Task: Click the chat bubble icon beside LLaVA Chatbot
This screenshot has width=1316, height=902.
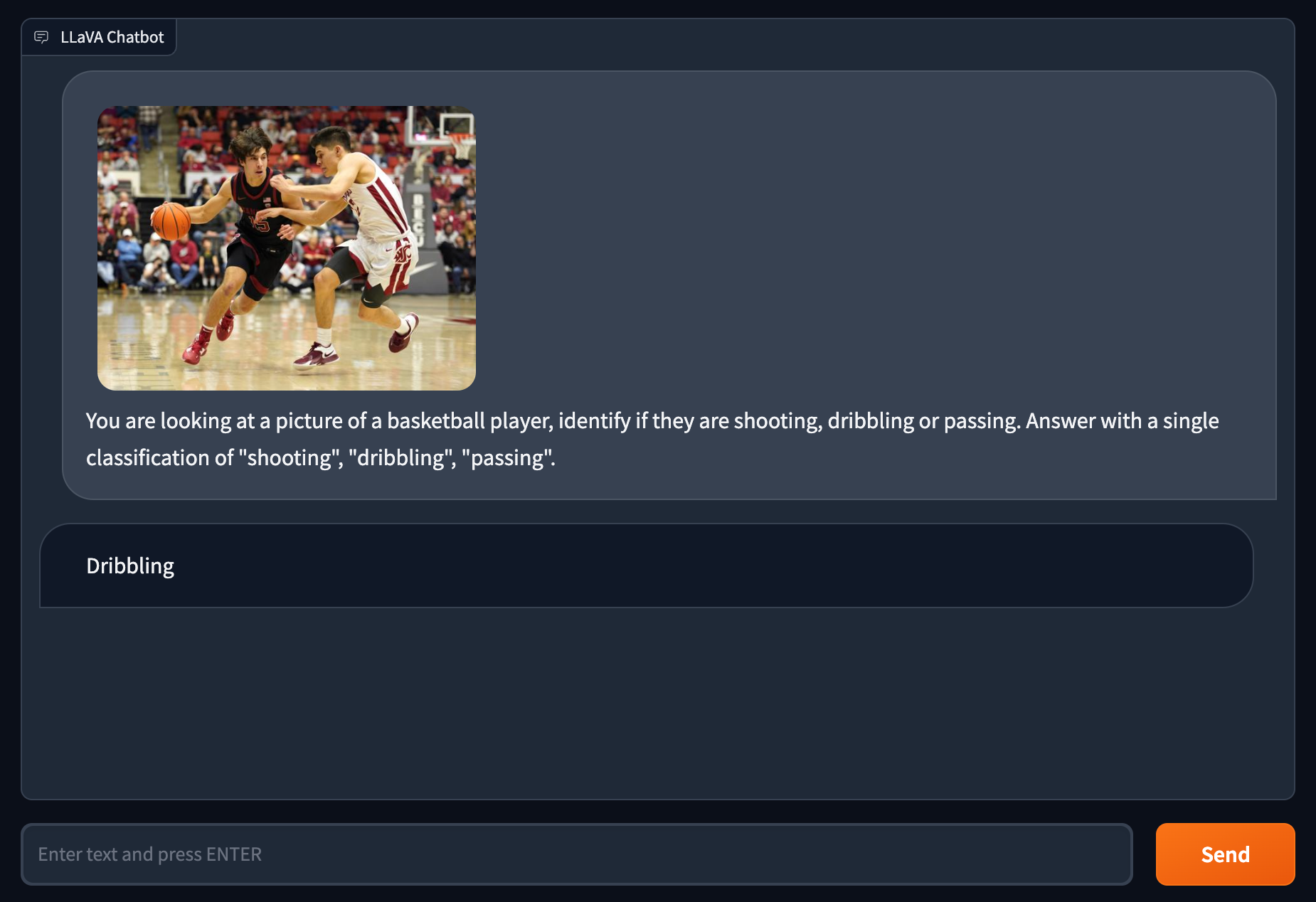Action: [41, 37]
